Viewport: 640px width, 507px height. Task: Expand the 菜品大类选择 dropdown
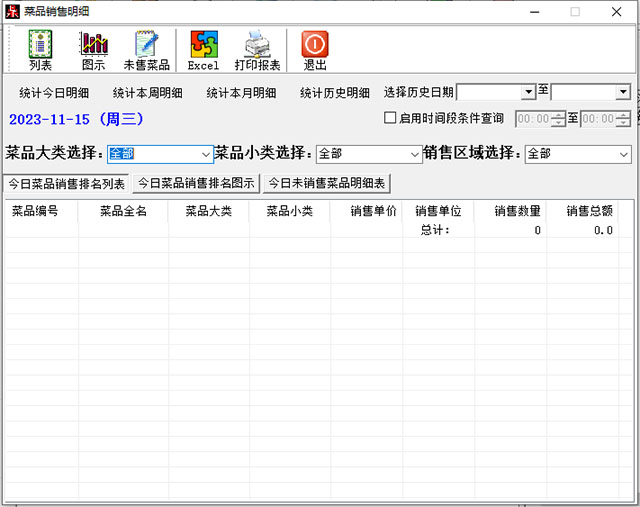[x=206, y=154]
